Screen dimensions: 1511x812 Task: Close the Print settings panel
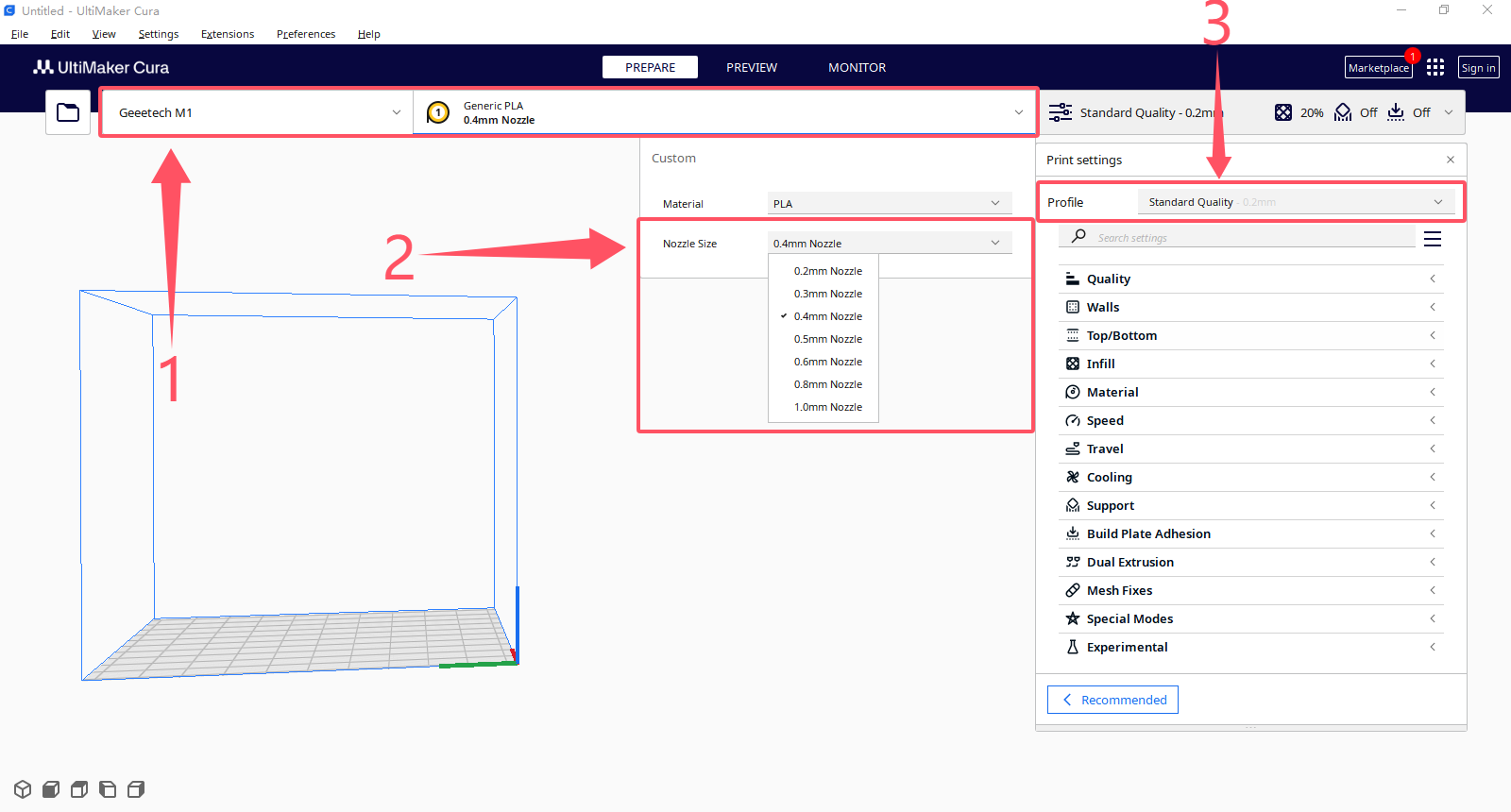pos(1451,160)
